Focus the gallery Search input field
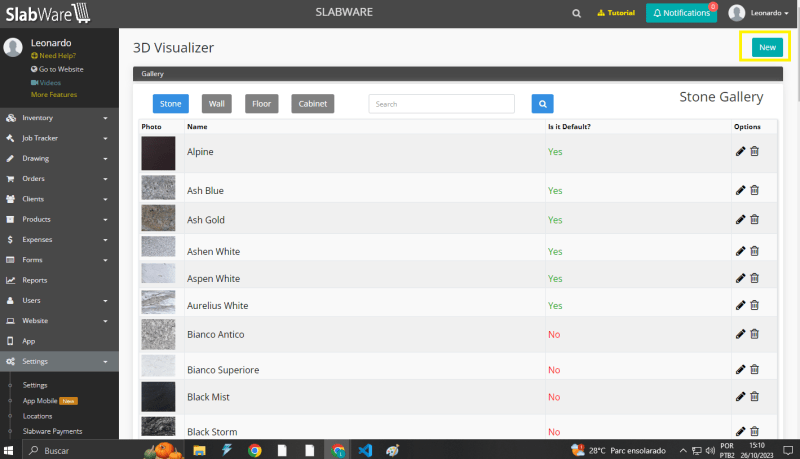The height and width of the screenshot is (459, 800). (x=441, y=104)
